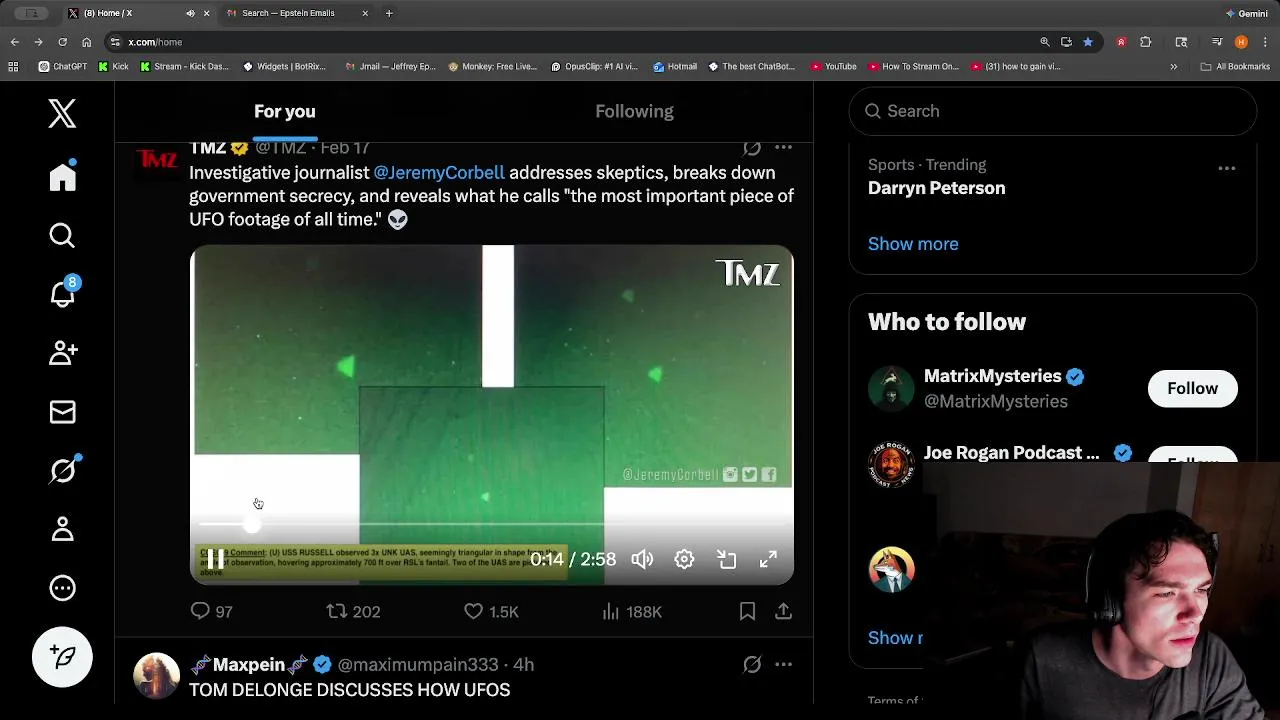Open browser Extensions puzzle icon
This screenshot has width=1280, height=720.
(x=1146, y=42)
